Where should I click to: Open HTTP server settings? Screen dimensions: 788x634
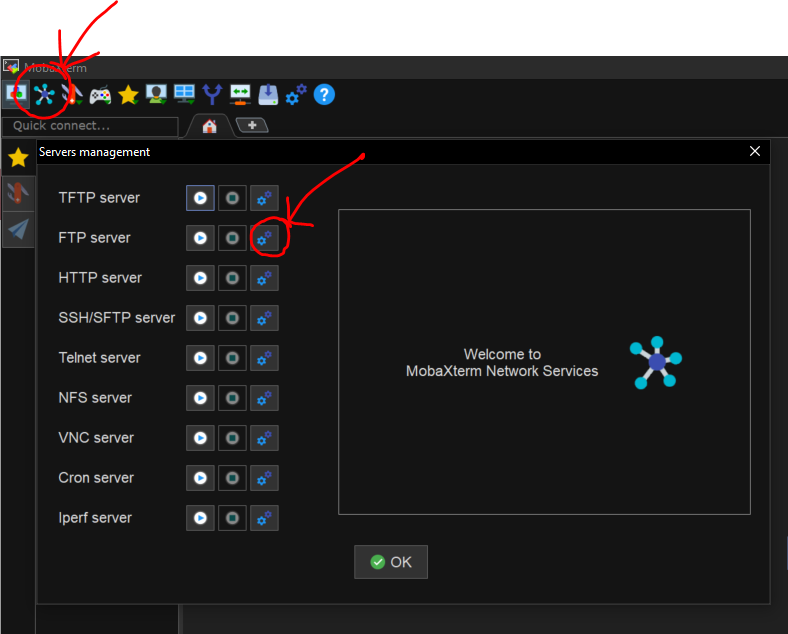click(264, 278)
